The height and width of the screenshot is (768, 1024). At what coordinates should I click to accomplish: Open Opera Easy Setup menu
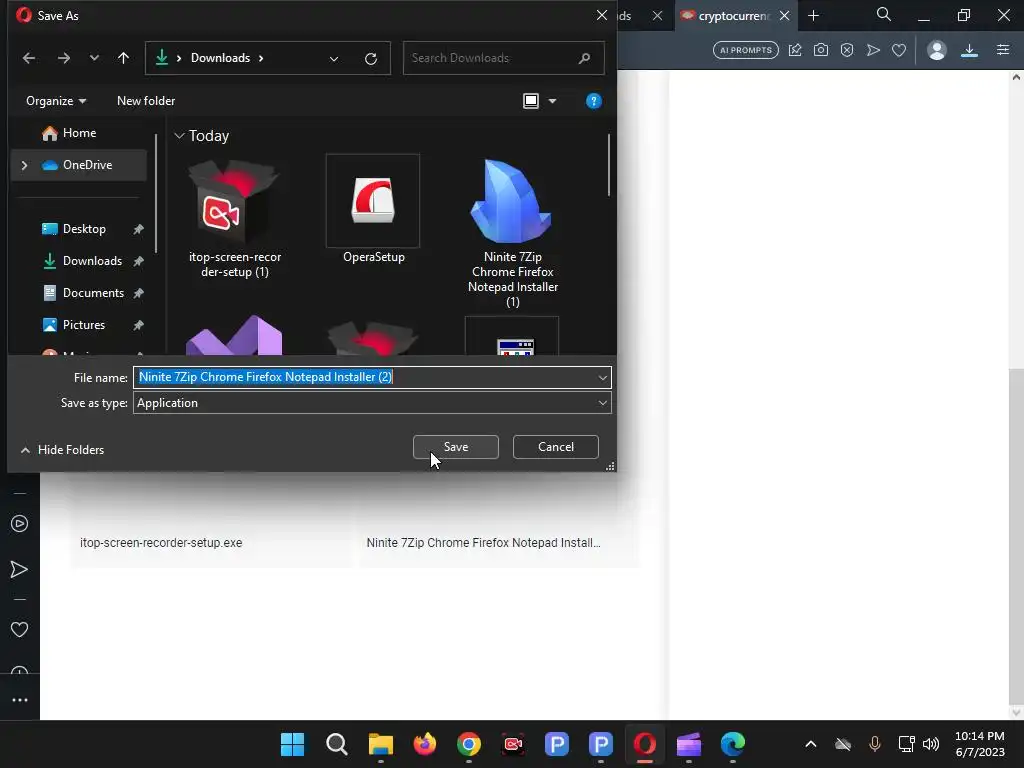(1003, 50)
